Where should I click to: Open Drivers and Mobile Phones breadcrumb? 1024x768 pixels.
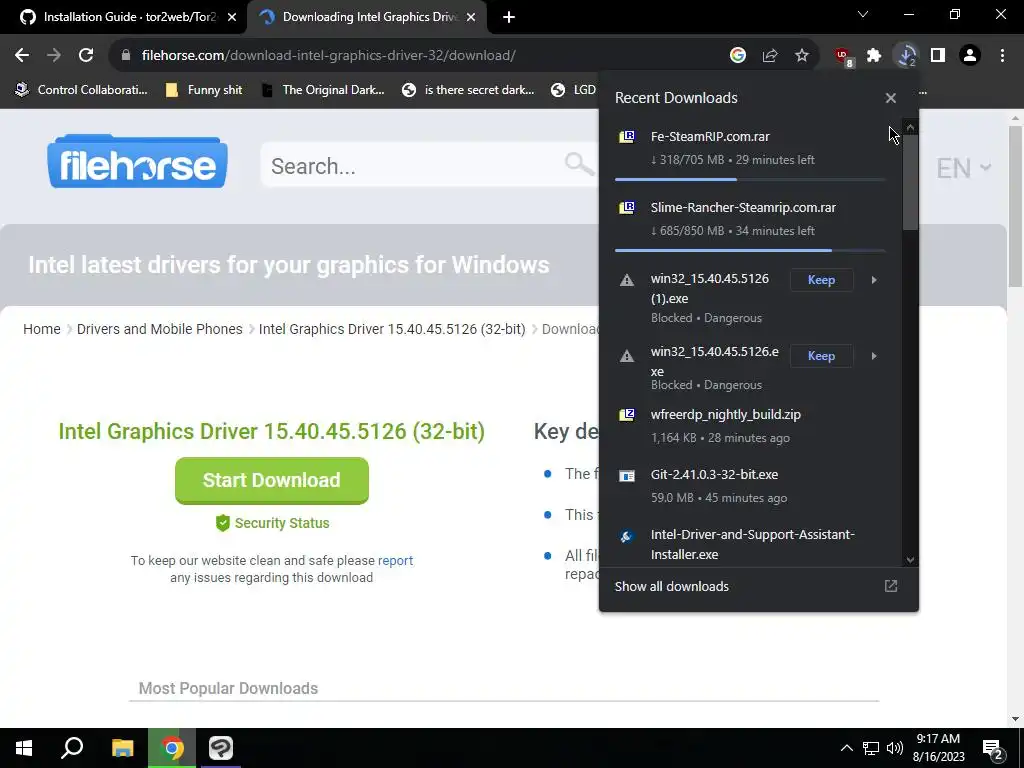coord(159,329)
